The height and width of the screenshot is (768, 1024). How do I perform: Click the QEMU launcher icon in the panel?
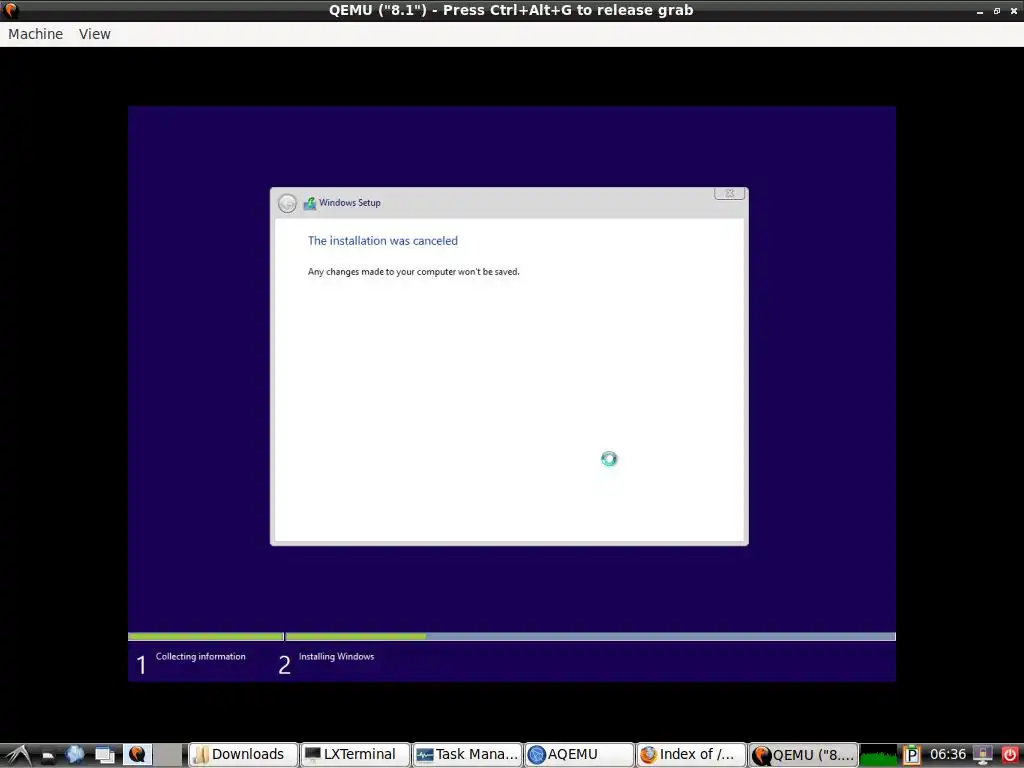click(137, 754)
